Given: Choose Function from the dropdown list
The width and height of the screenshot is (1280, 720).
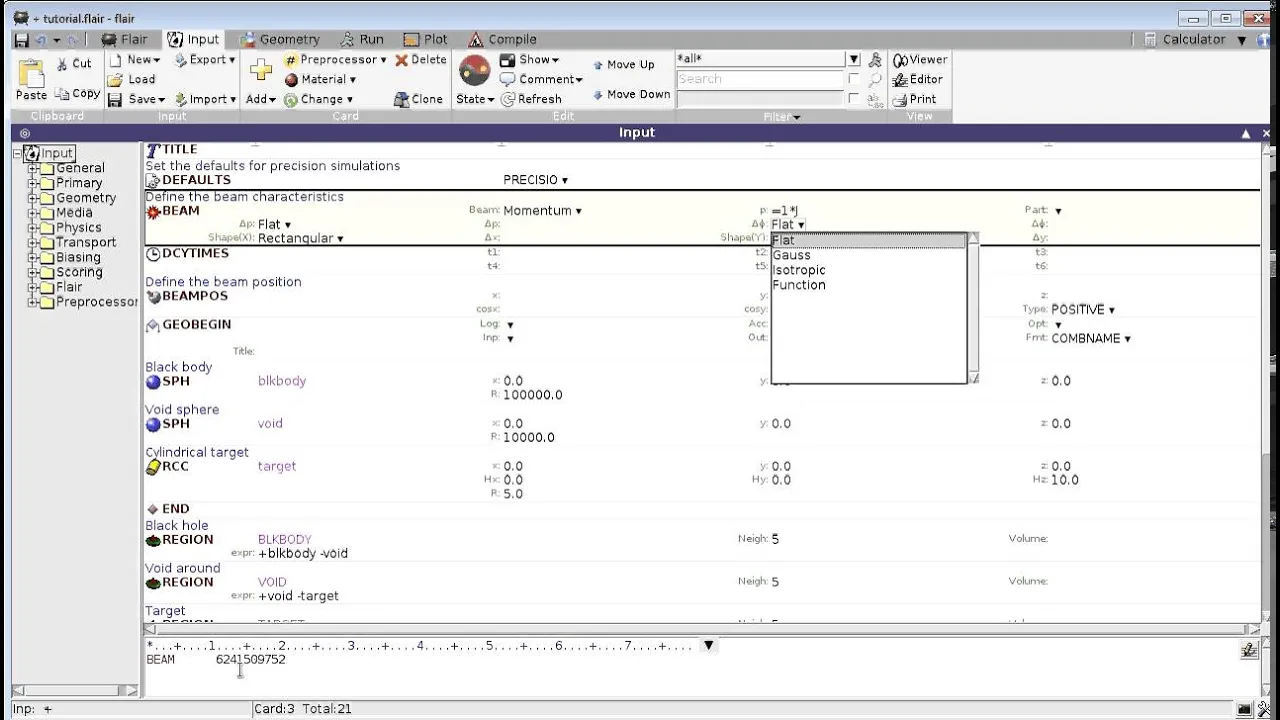Looking at the screenshot, I should pyautogui.click(x=868, y=285).
